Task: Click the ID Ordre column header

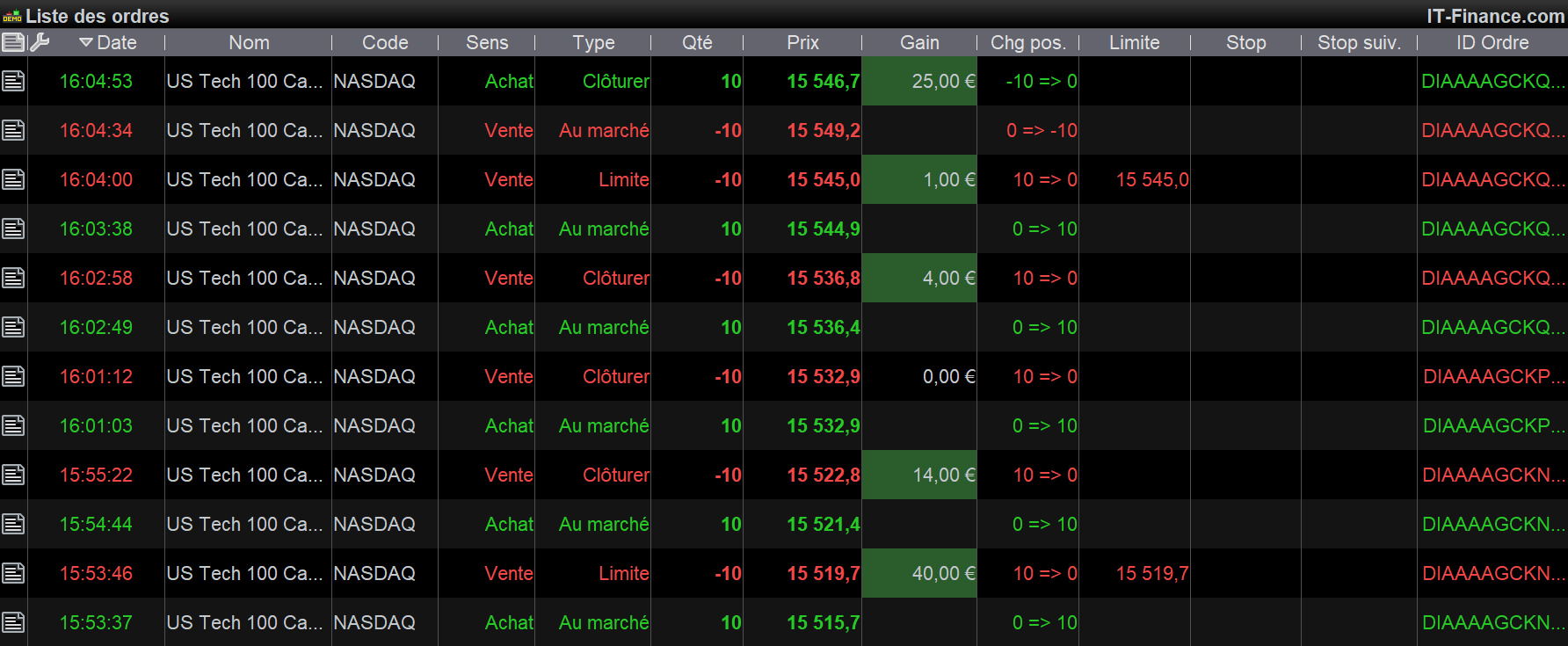Action: click(1492, 42)
